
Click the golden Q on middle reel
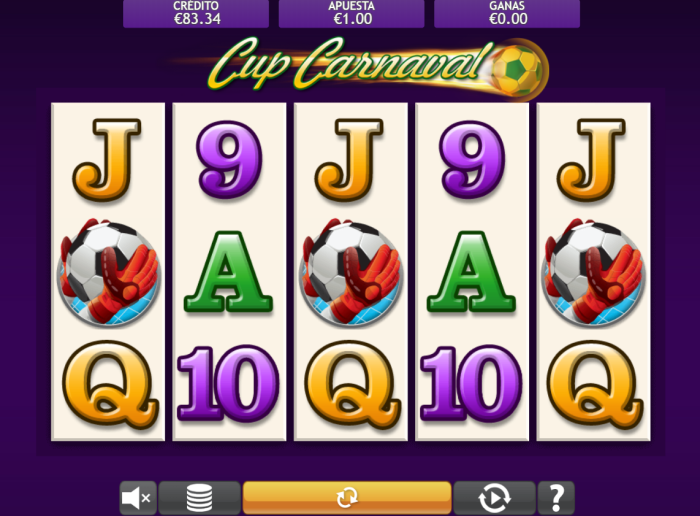(353, 385)
